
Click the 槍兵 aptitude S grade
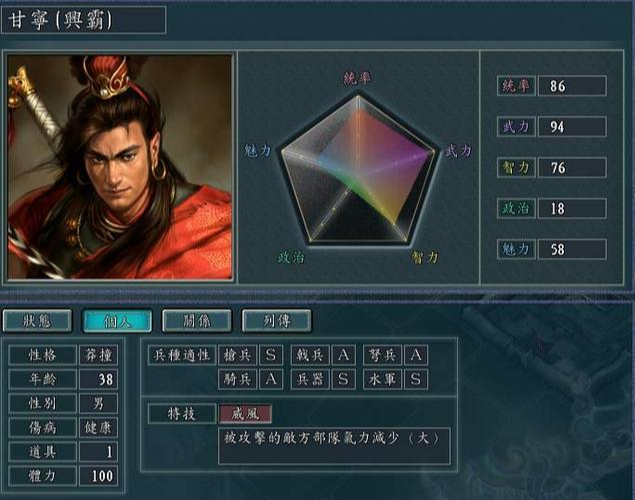[271, 355]
